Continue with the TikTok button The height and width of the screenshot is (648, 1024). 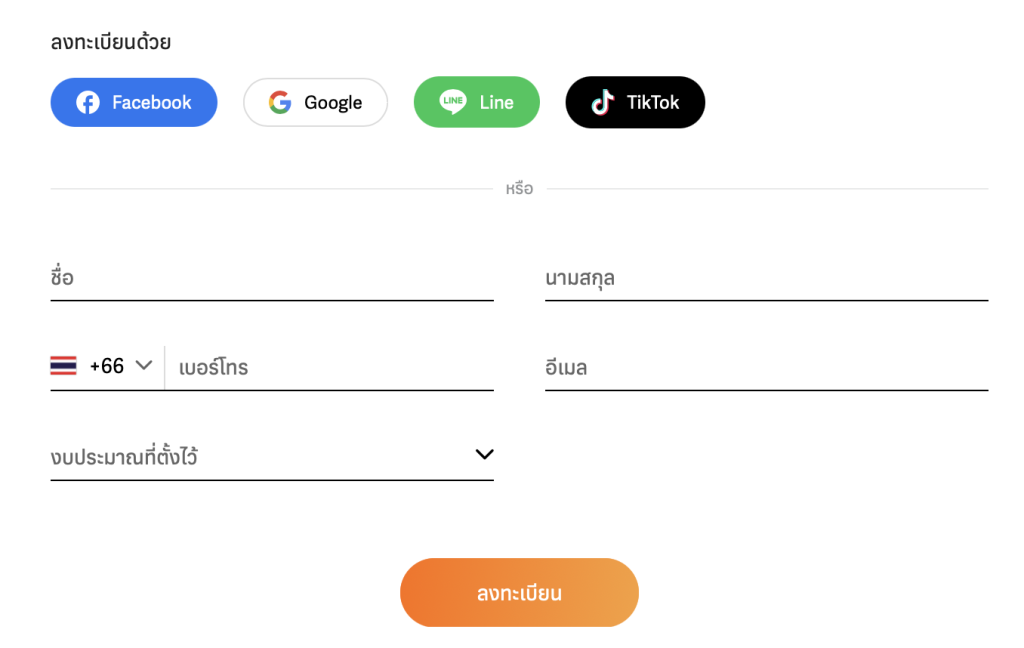[635, 103]
